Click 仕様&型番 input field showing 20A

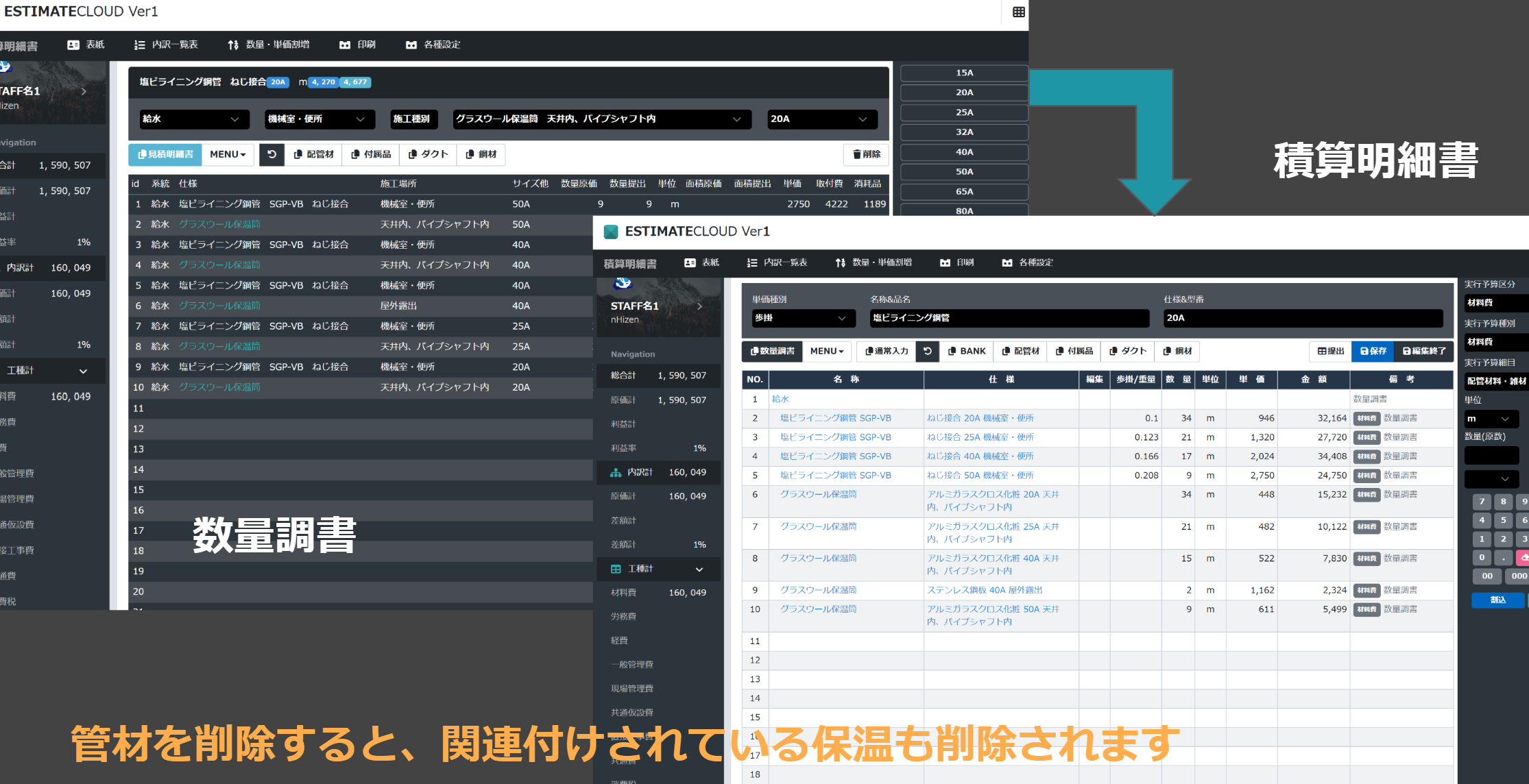pyautogui.click(x=1303, y=318)
